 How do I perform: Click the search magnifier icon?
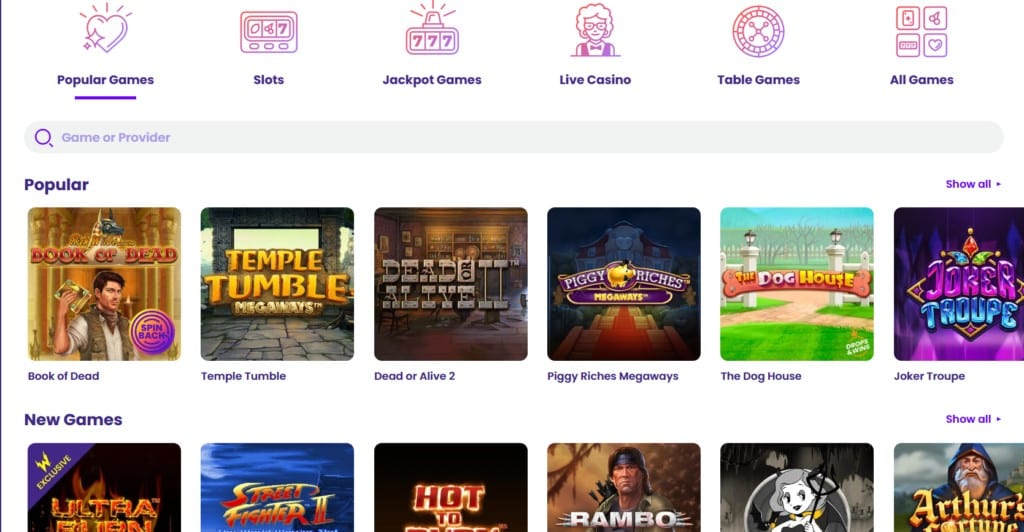point(44,138)
